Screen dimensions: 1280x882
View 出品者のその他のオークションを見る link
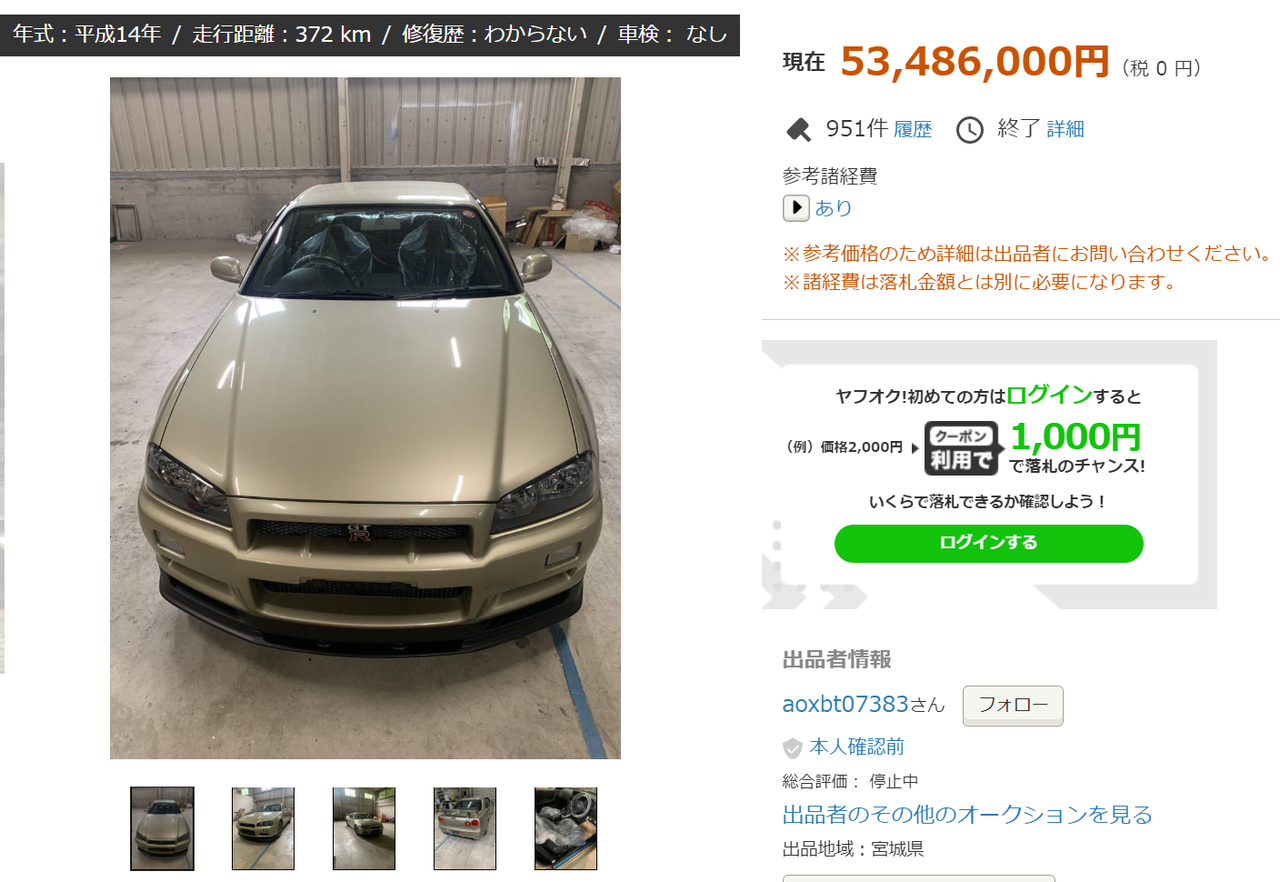coord(967,814)
